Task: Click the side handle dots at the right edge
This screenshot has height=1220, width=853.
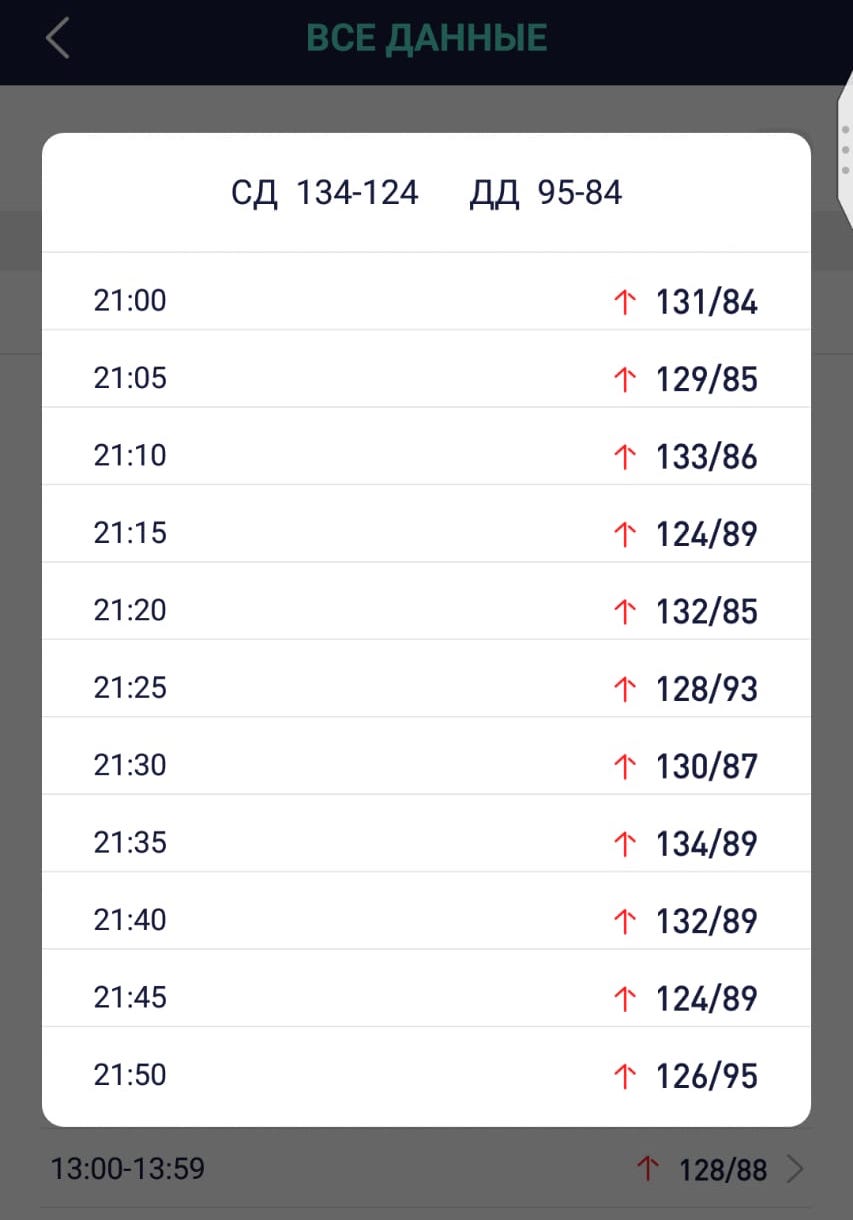Action: (x=845, y=150)
